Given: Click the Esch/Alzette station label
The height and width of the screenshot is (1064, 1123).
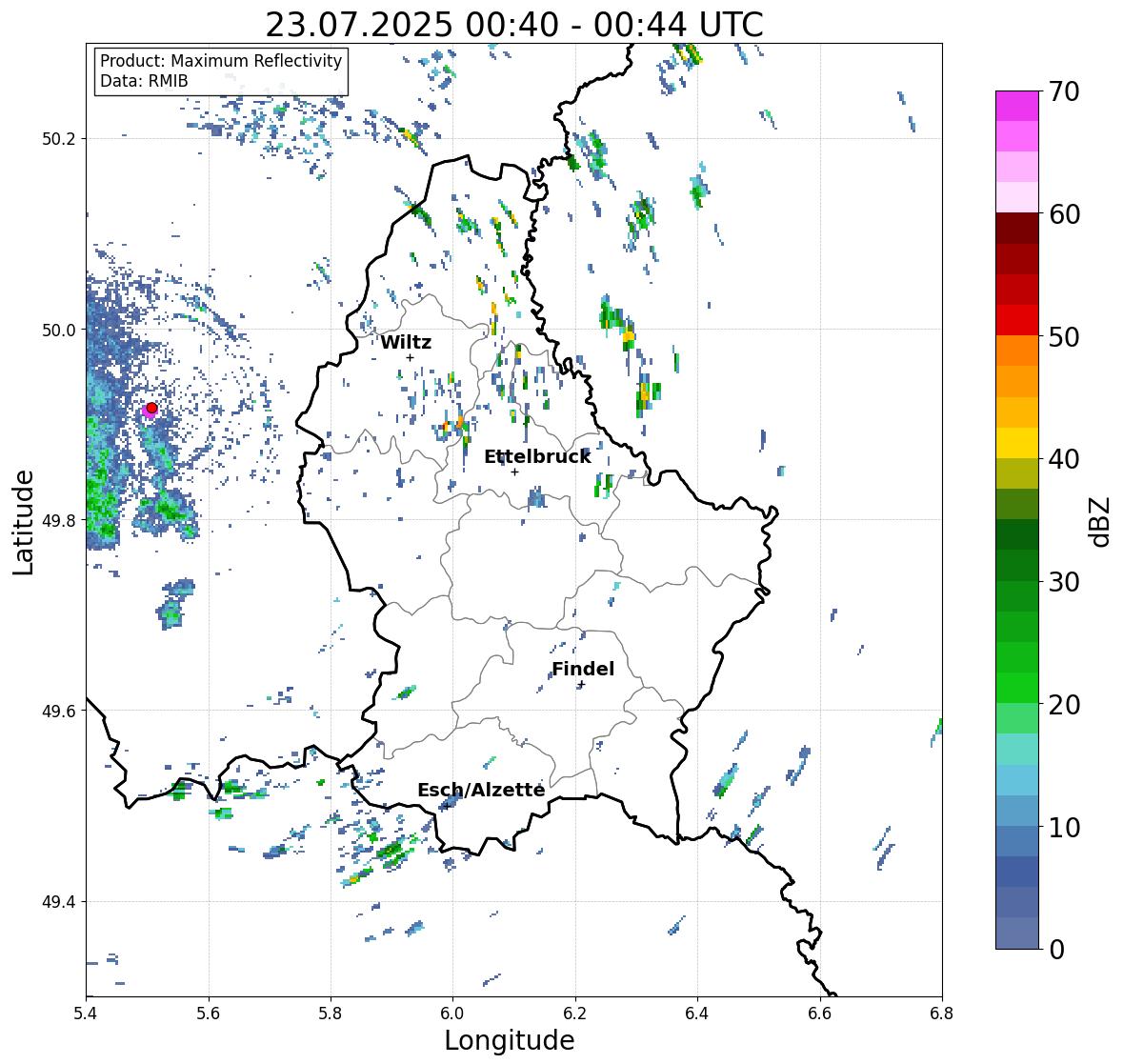Looking at the screenshot, I should tap(481, 790).
